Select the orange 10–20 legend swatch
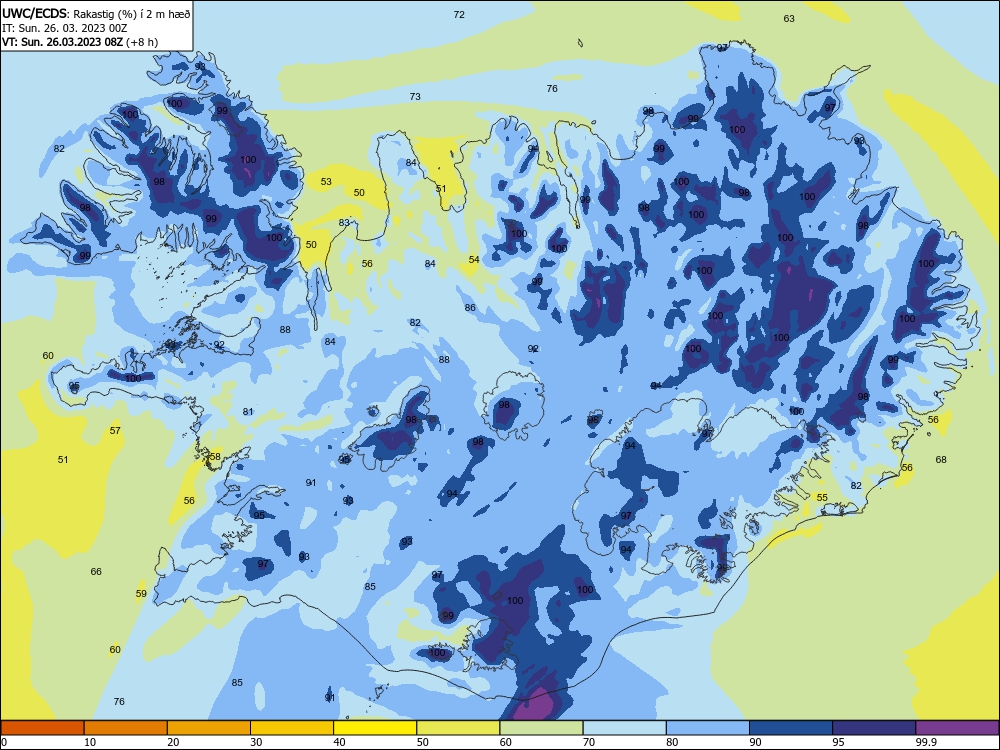 (126, 728)
